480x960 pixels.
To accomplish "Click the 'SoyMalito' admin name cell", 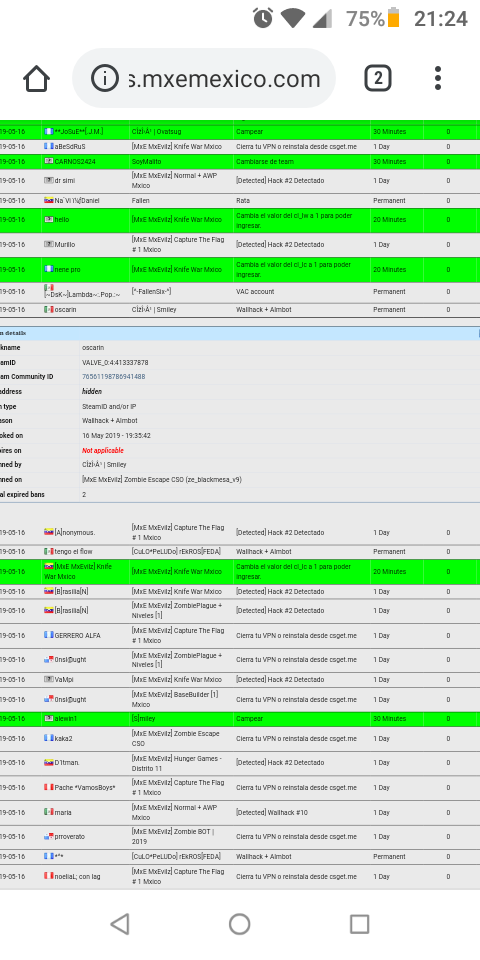I will pos(146,162).
